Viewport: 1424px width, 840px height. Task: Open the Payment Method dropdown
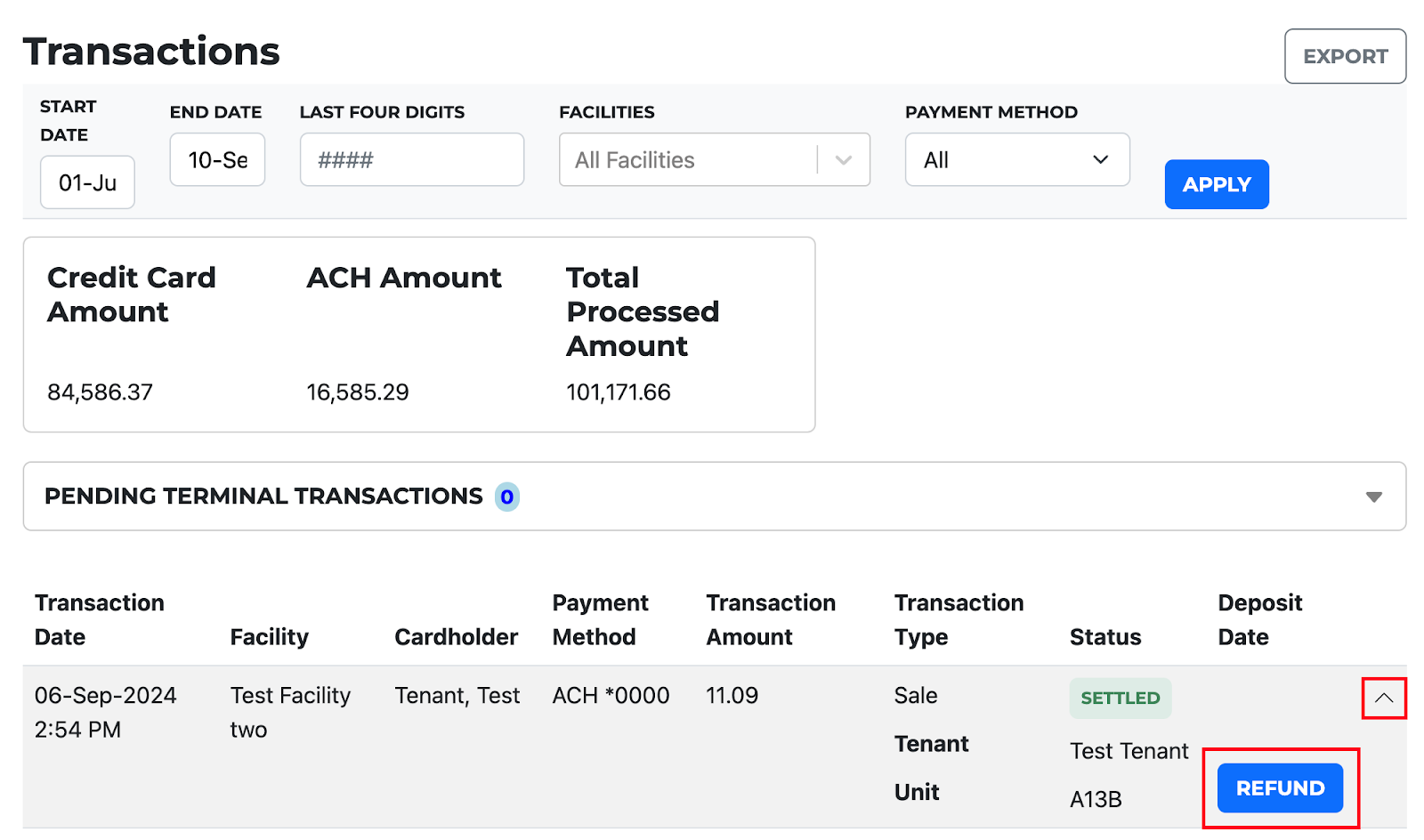[1017, 160]
